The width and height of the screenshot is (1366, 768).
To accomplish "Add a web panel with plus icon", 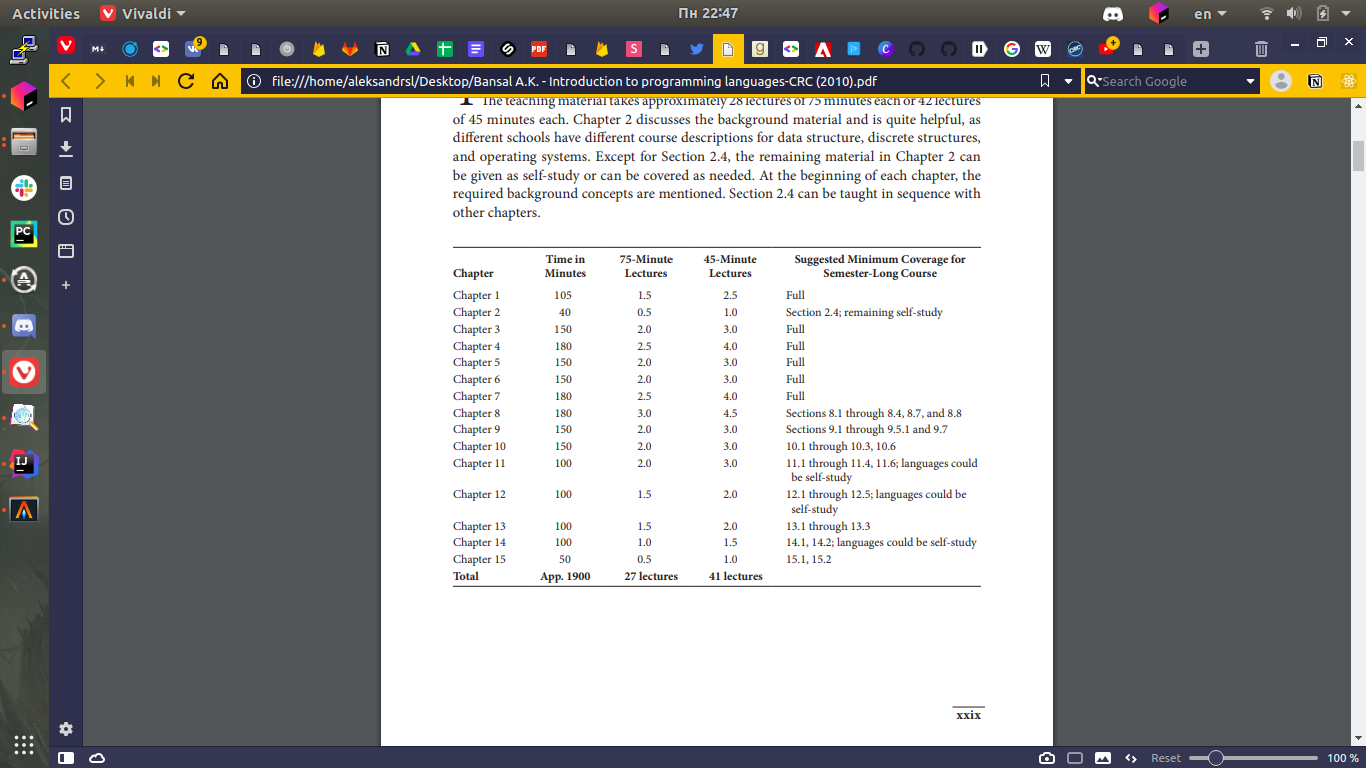I will tap(66, 285).
